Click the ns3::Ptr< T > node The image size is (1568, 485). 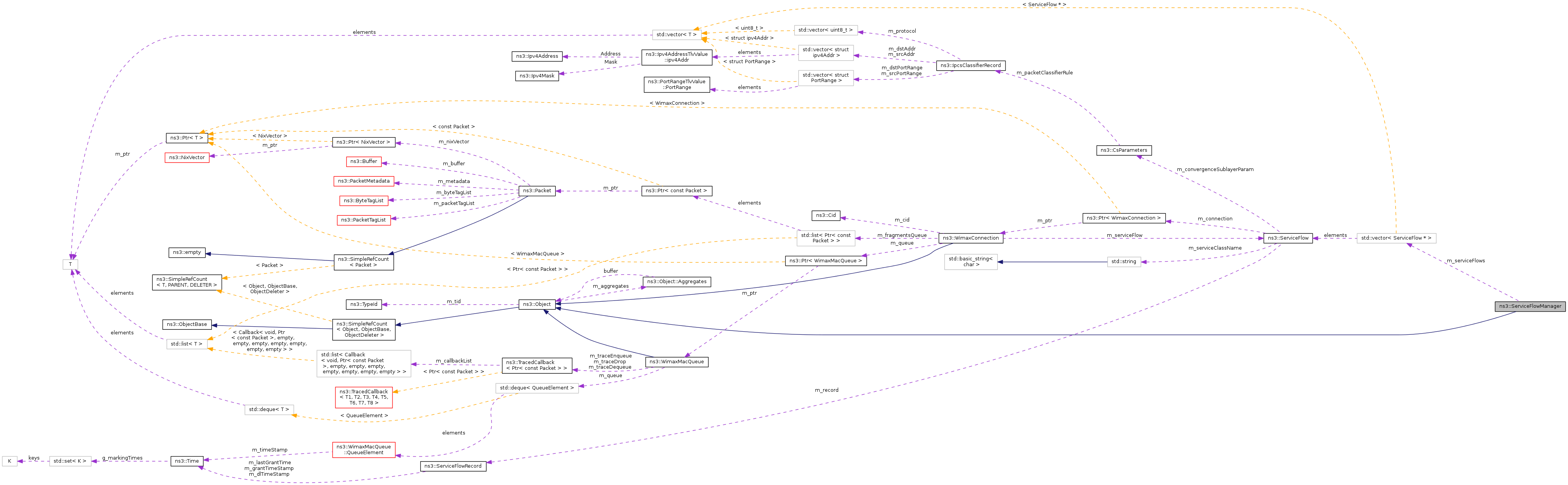point(187,138)
